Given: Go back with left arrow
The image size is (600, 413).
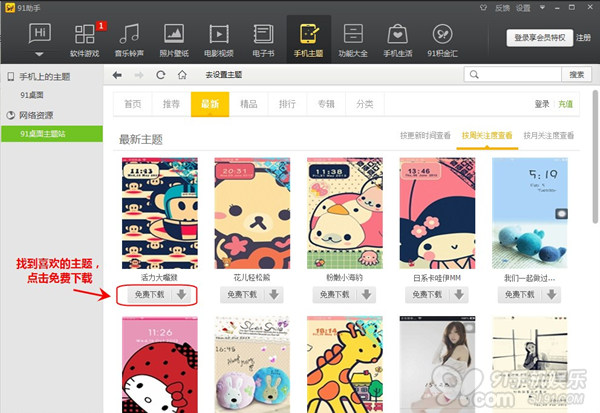Looking at the screenshot, I should click(x=117, y=75).
